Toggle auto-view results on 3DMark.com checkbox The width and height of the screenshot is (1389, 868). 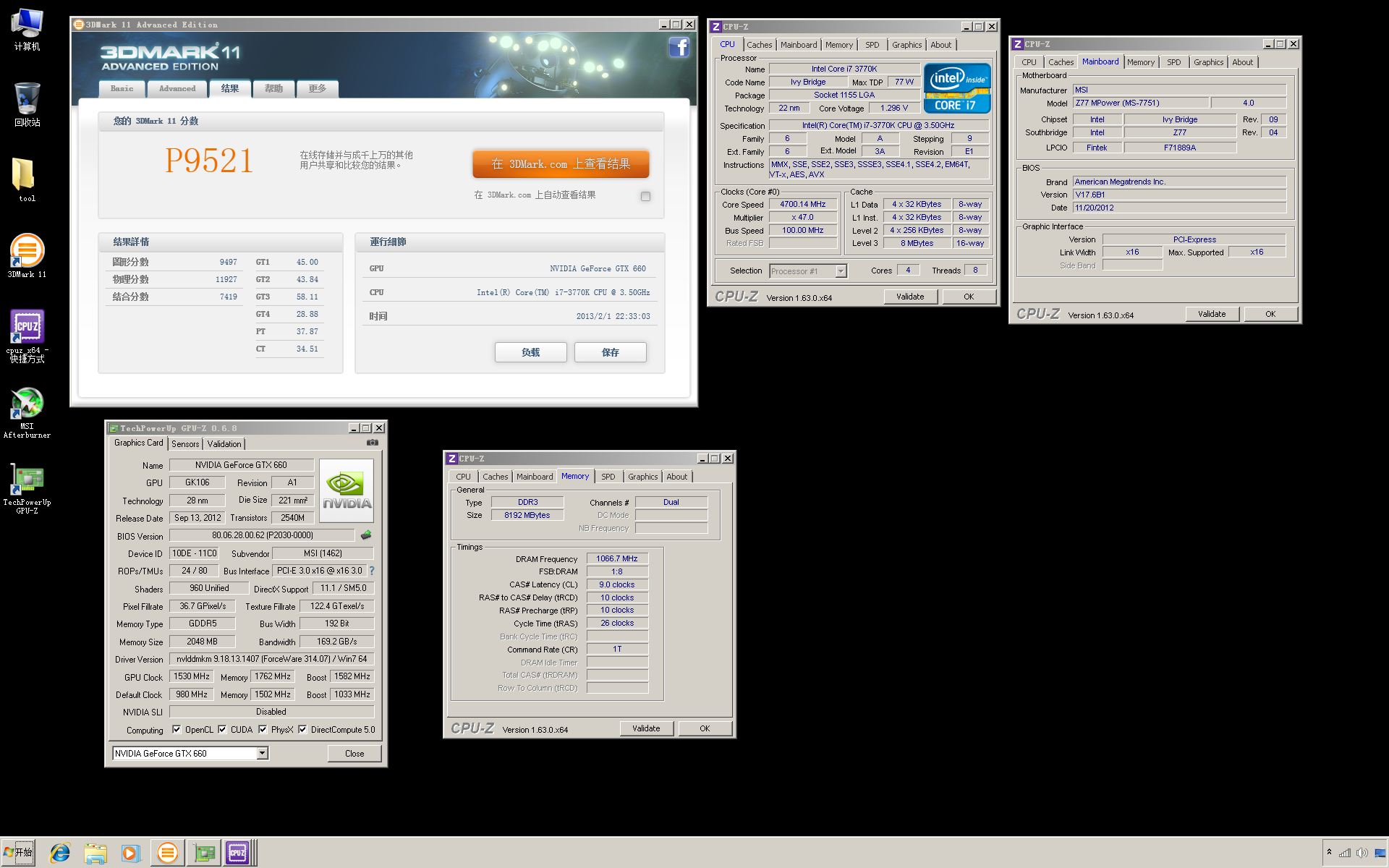[x=645, y=196]
